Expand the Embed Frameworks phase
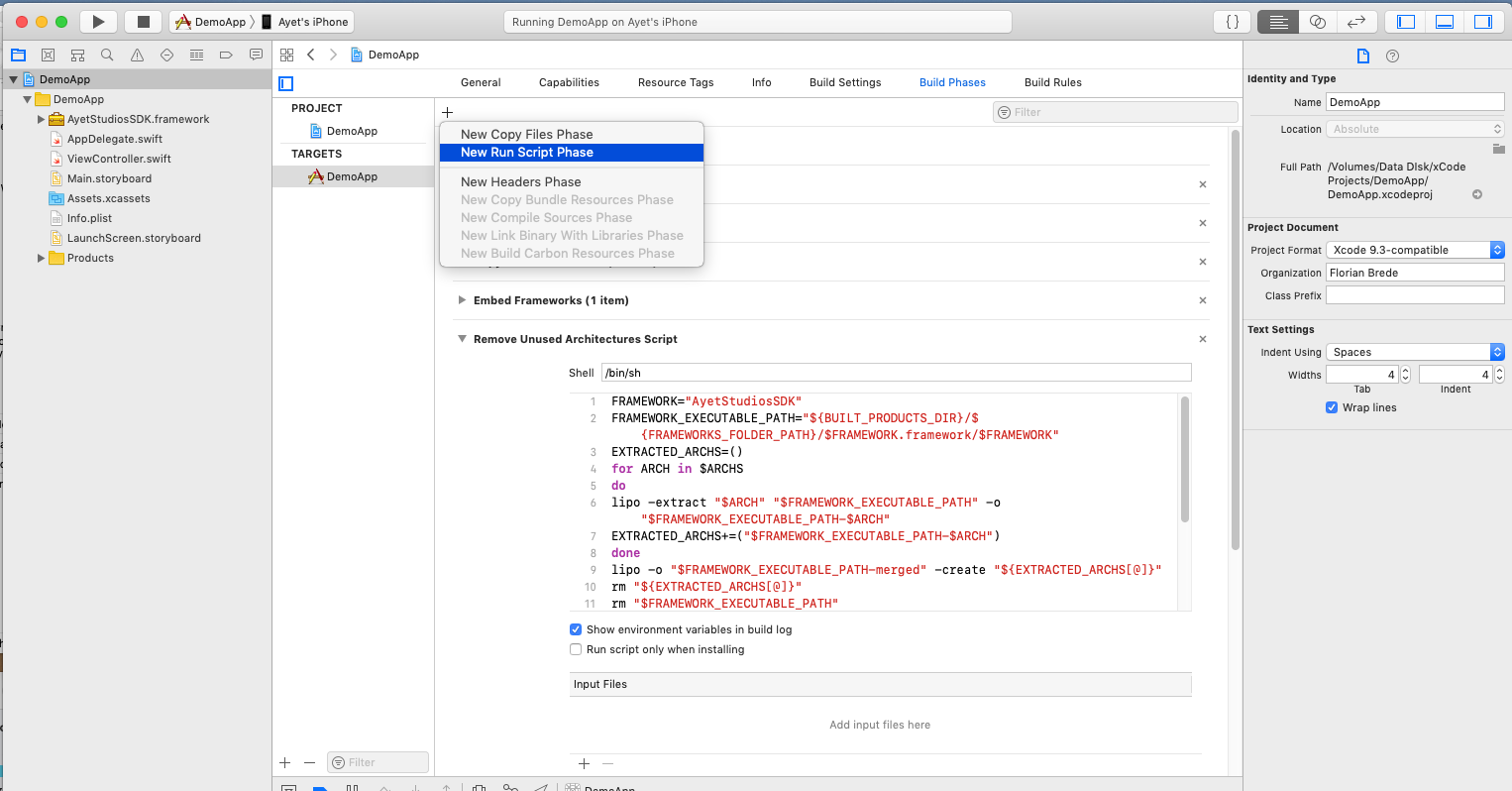Image resolution: width=1512 pixels, height=791 pixels. click(x=462, y=300)
